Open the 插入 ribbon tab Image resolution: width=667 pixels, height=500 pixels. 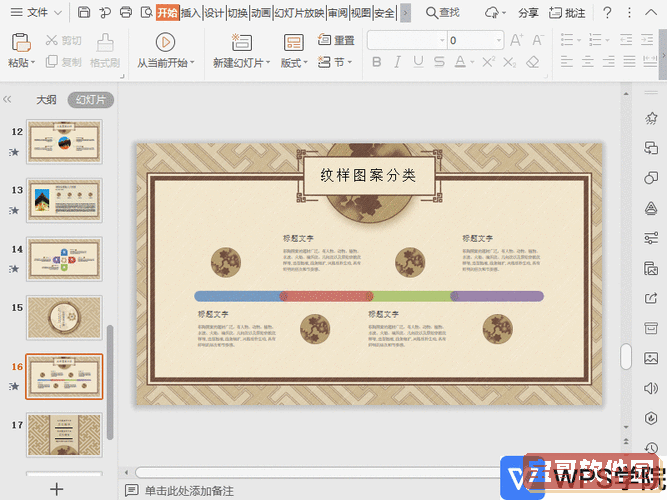pos(190,13)
